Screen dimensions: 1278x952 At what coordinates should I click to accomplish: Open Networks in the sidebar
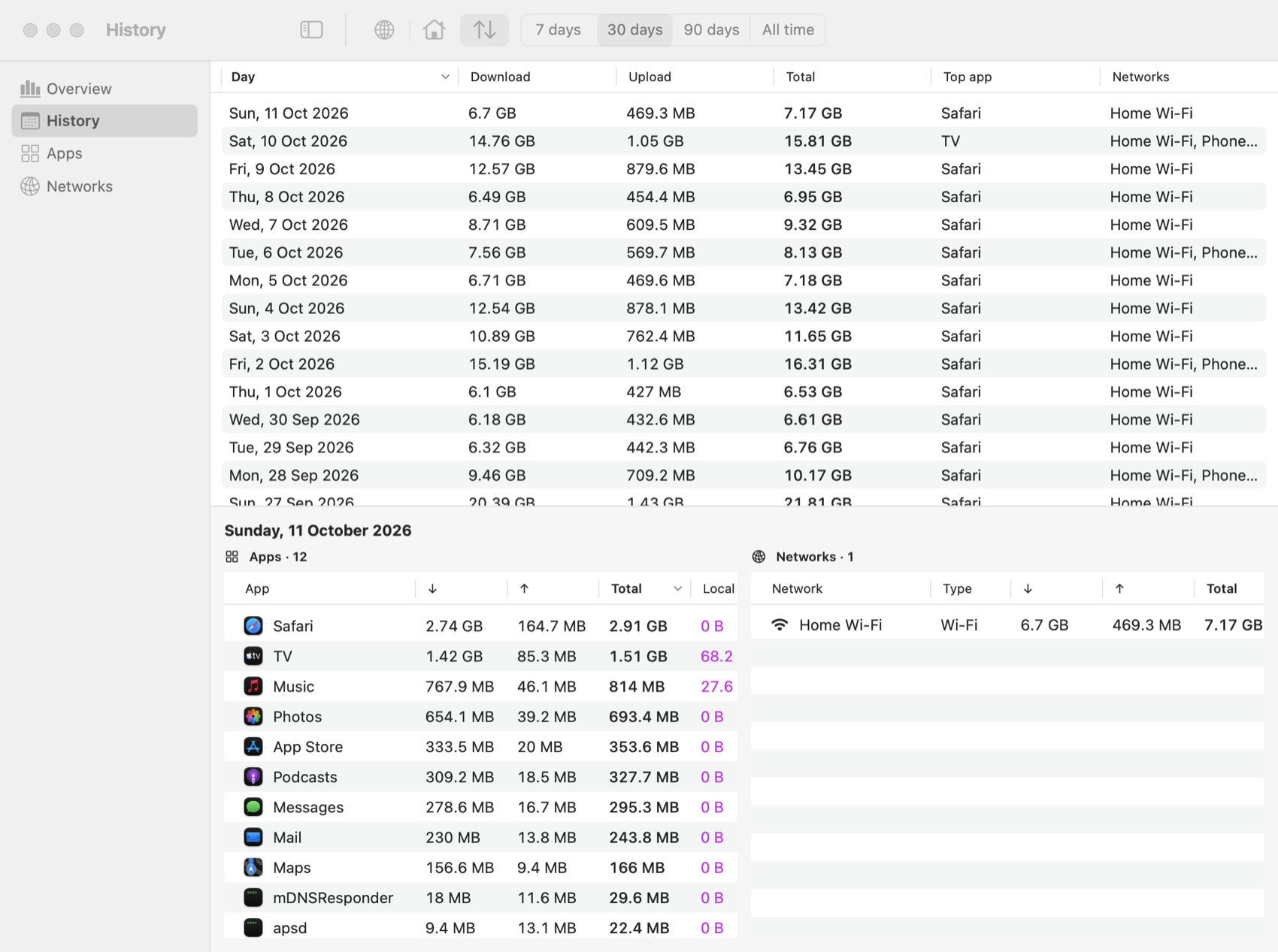pyautogui.click(x=104, y=186)
